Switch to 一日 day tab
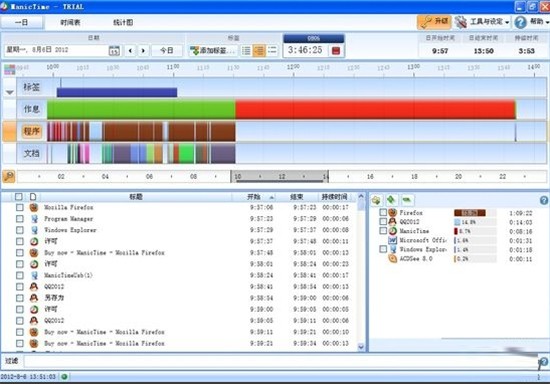Image resolution: width=550 pixels, height=384 pixels. tap(22, 22)
